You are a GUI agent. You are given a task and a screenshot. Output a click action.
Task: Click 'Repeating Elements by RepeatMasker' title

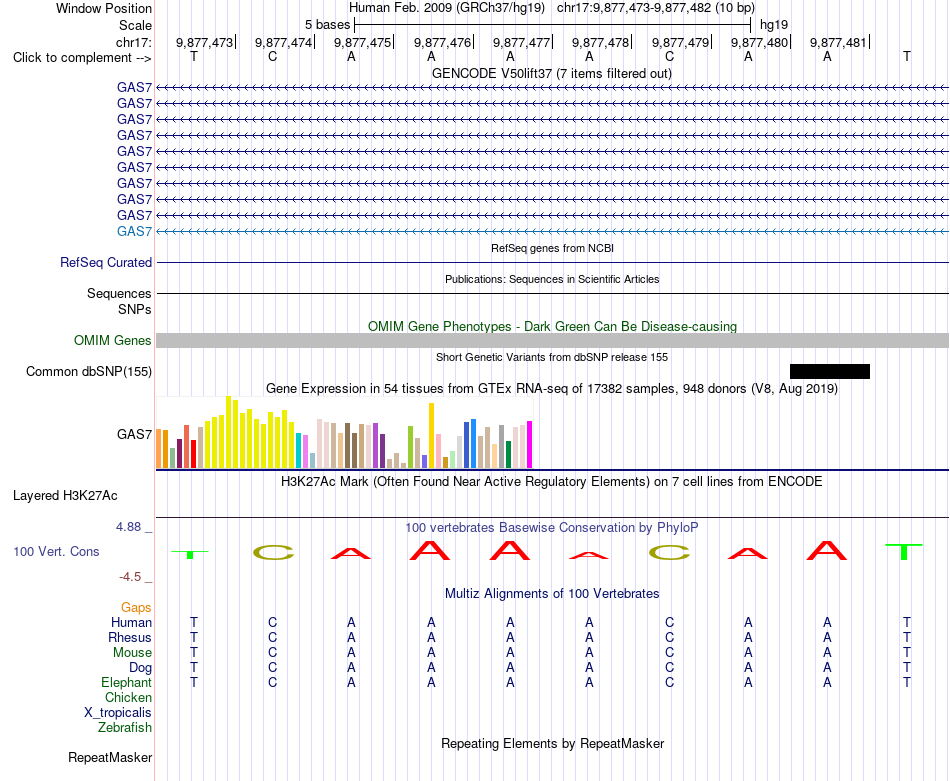coord(553,743)
